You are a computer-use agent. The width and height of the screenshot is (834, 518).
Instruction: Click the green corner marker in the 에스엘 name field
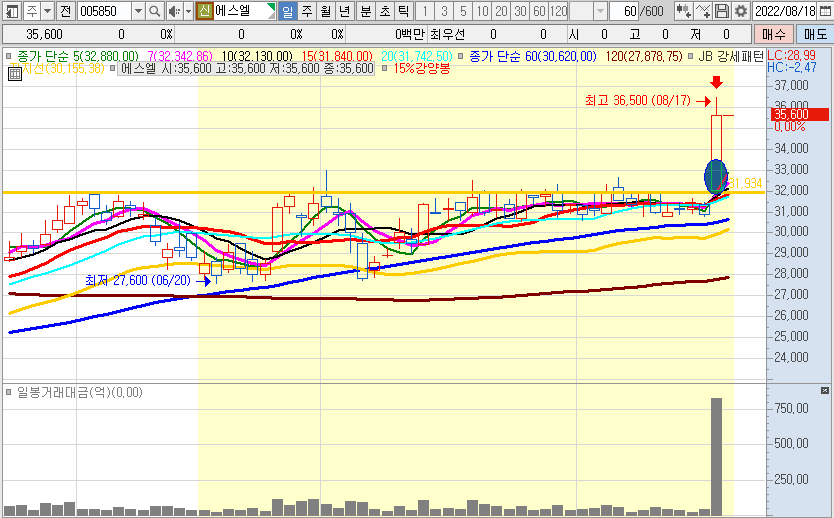click(271, 7)
